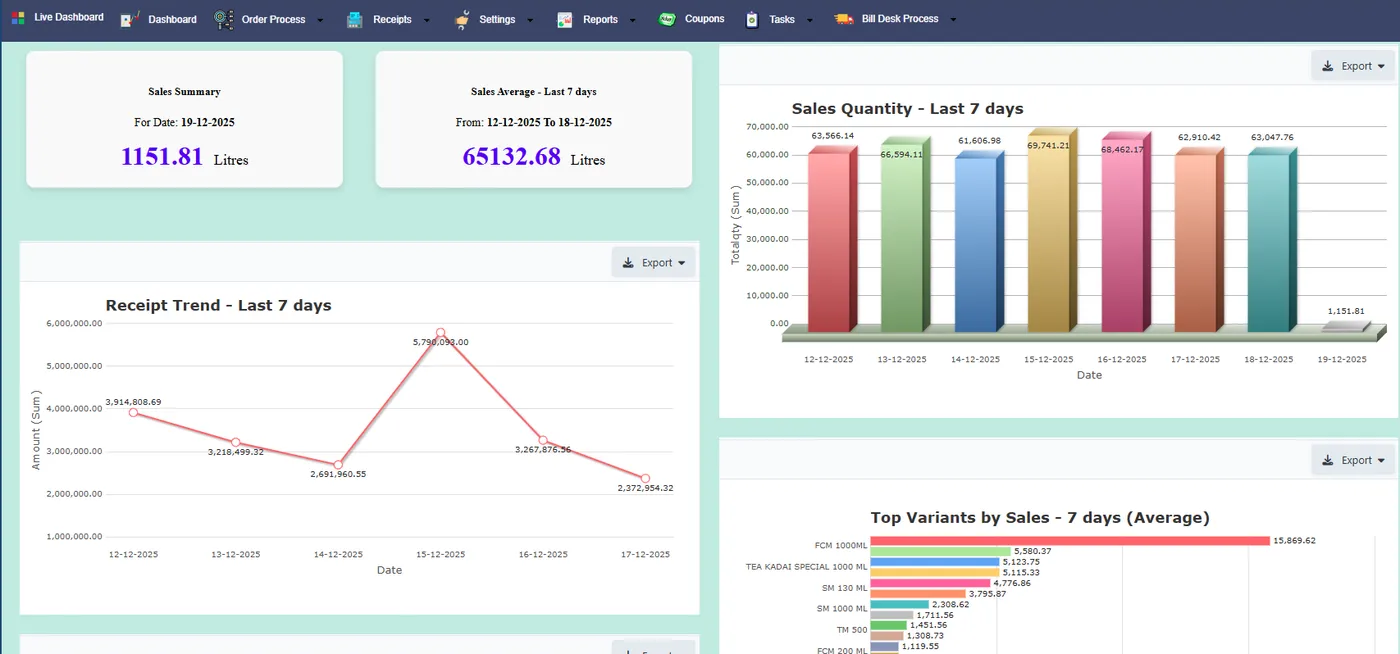Click the pink 16-12-2025 Sales Quantity bar
This screenshot has width=1400, height=654.
1126,232
